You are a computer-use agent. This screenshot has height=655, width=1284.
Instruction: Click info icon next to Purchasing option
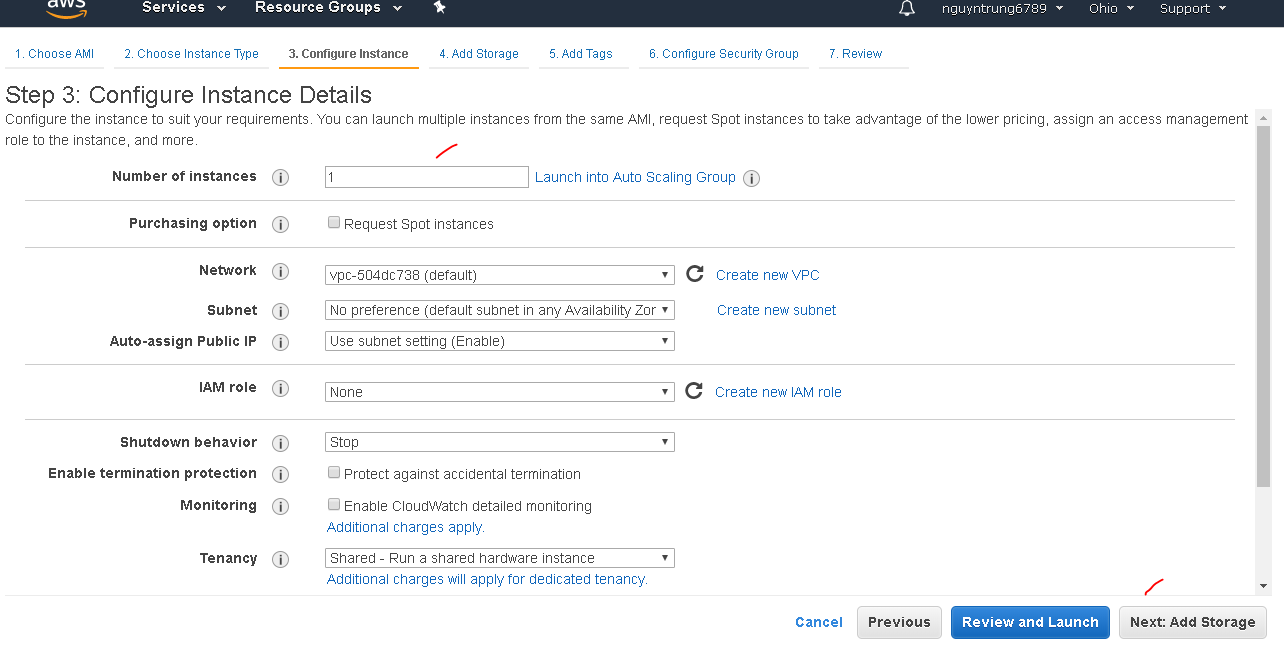coord(281,224)
